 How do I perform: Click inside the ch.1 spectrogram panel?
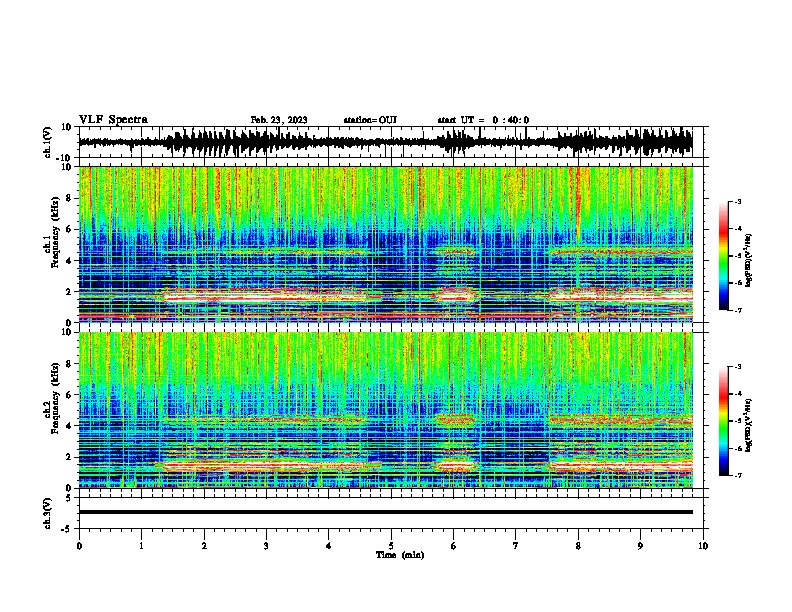(x=385, y=244)
